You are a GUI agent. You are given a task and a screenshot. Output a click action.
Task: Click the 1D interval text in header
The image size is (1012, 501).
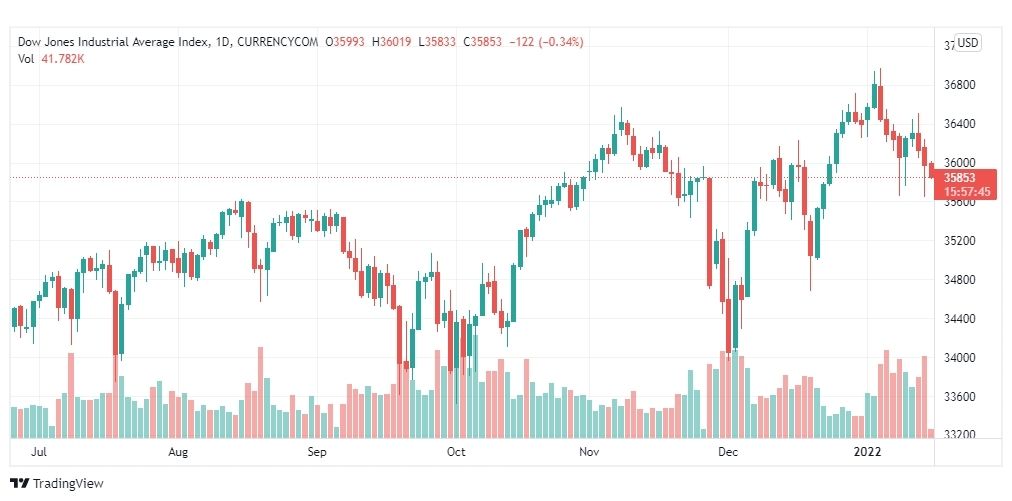(223, 42)
